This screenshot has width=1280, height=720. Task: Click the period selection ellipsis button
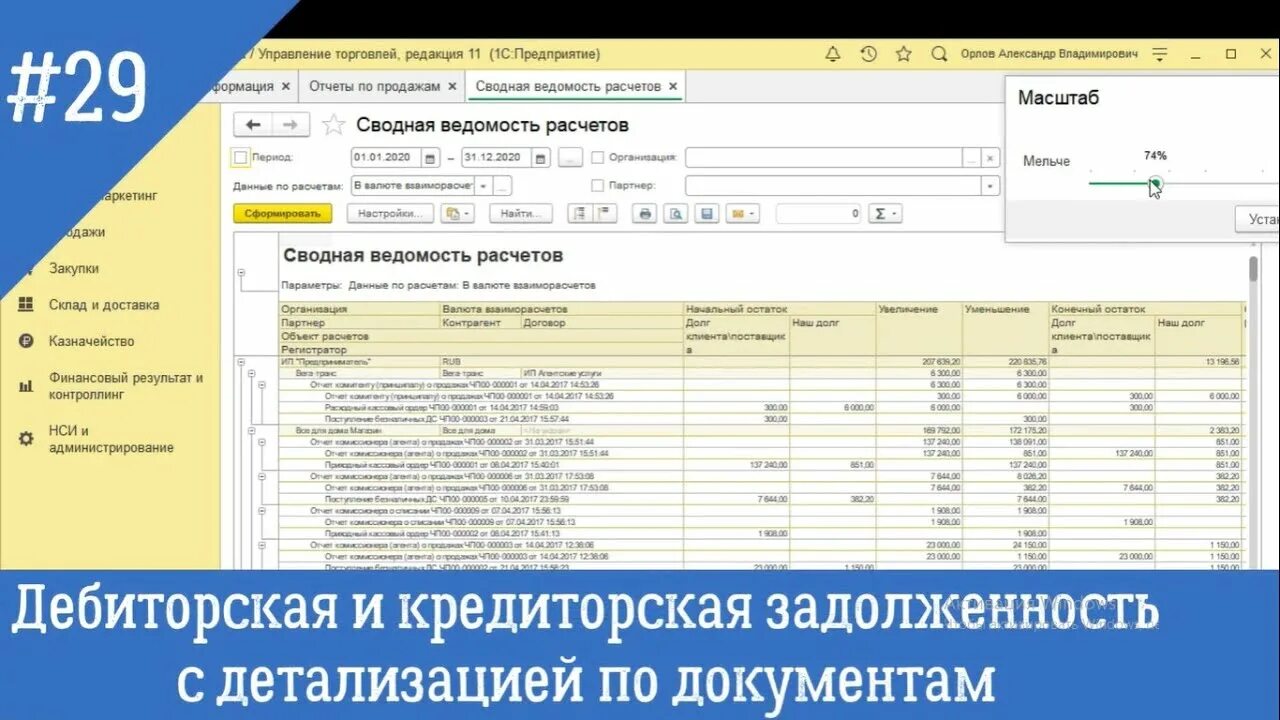pyautogui.click(x=570, y=158)
